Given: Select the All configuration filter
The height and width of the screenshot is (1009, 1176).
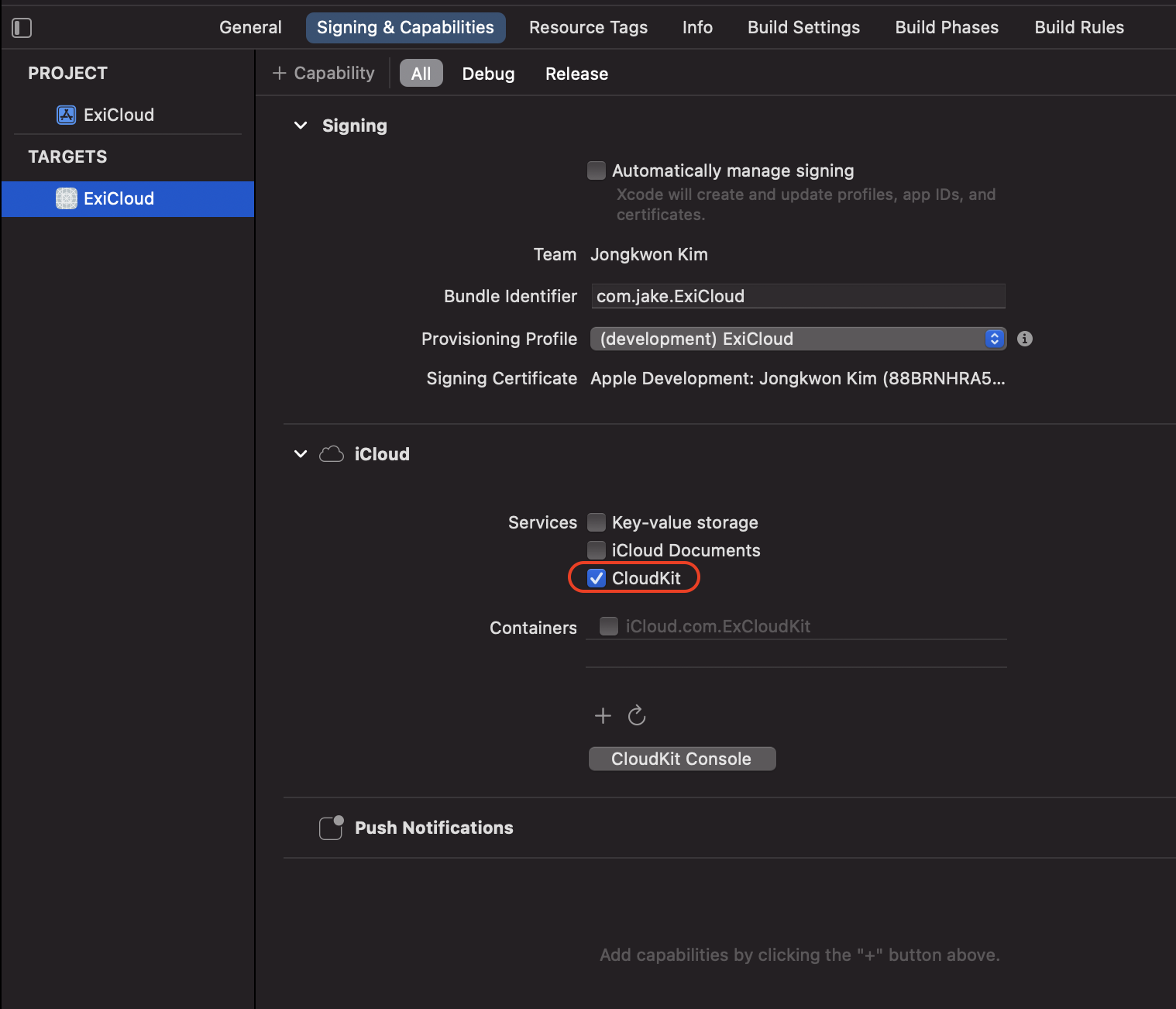Looking at the screenshot, I should pos(421,74).
